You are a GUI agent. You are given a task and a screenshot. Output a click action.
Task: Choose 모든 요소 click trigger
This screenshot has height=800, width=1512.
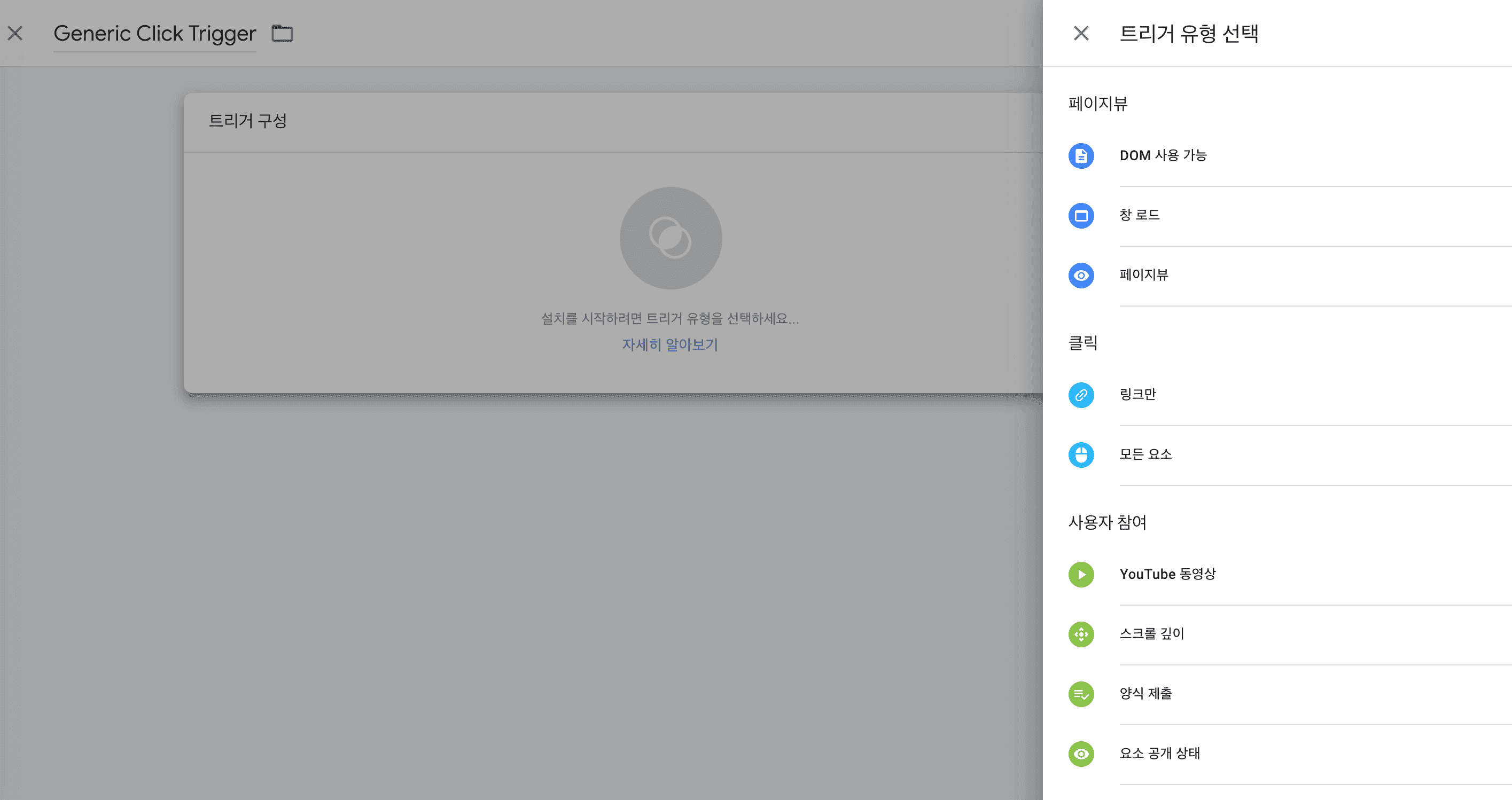[x=1145, y=454]
